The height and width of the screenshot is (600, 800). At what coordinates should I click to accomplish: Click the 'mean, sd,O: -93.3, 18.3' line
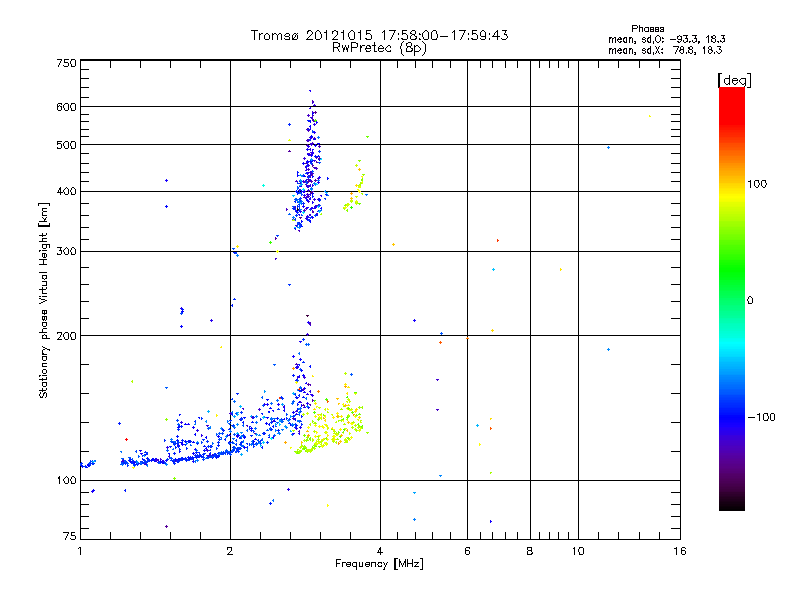[x=666, y=39]
